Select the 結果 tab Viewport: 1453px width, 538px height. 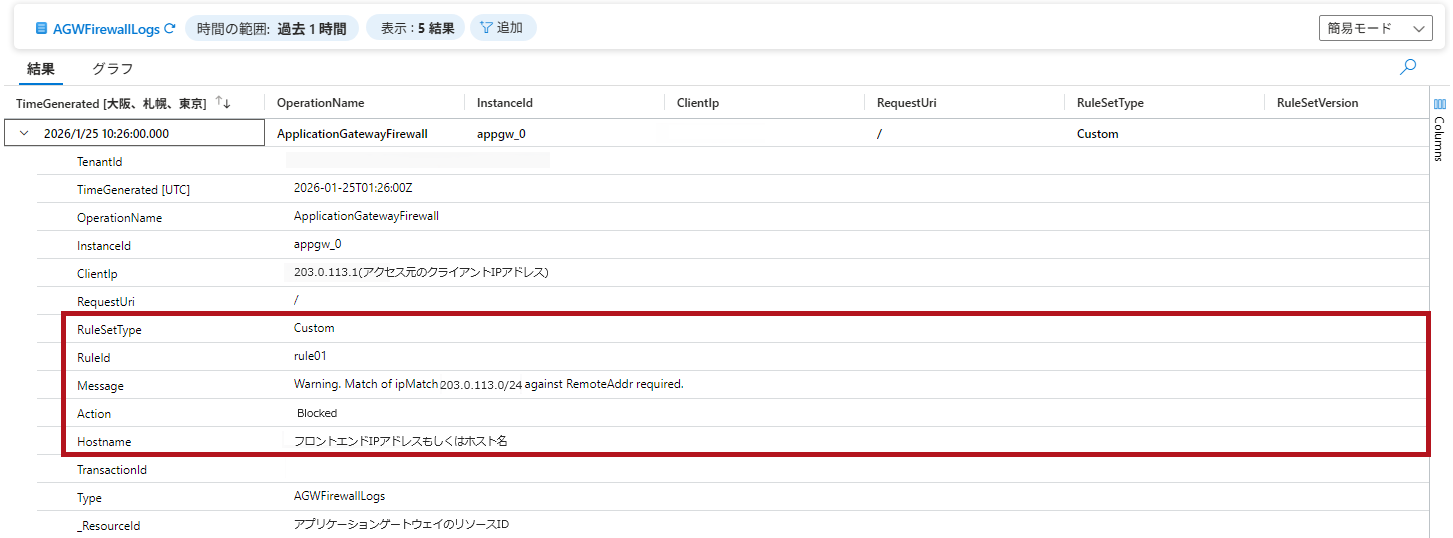[x=41, y=69]
